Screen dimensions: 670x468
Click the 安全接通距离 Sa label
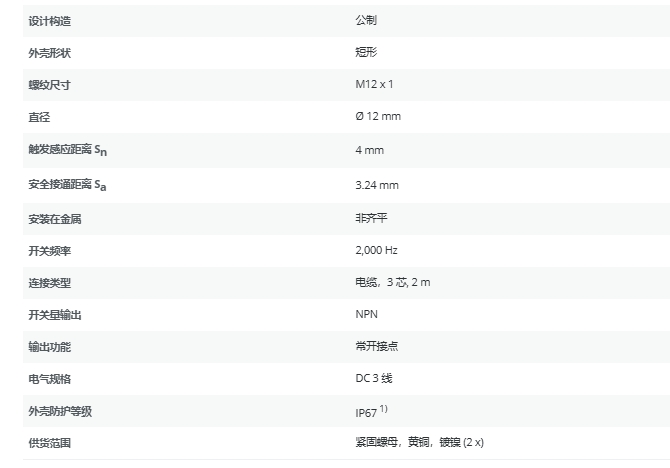(67, 185)
